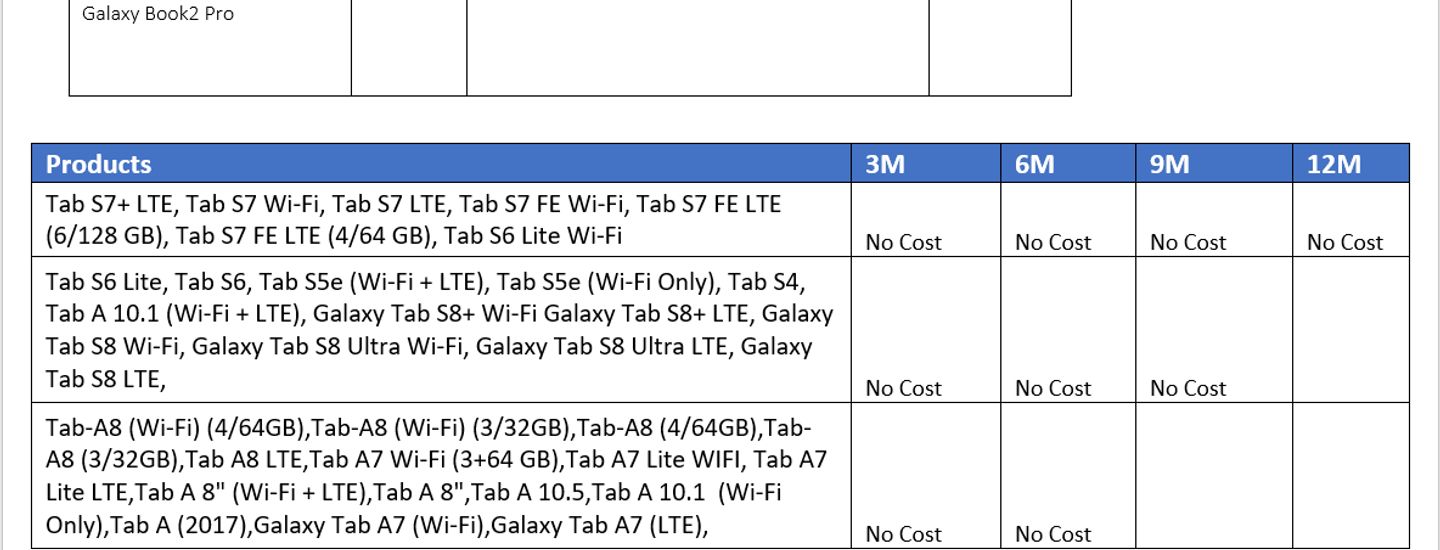This screenshot has height=550, width=1440.
Task: Click "No Cost" under 3M for Tab-A8 row
Action: [x=903, y=534]
